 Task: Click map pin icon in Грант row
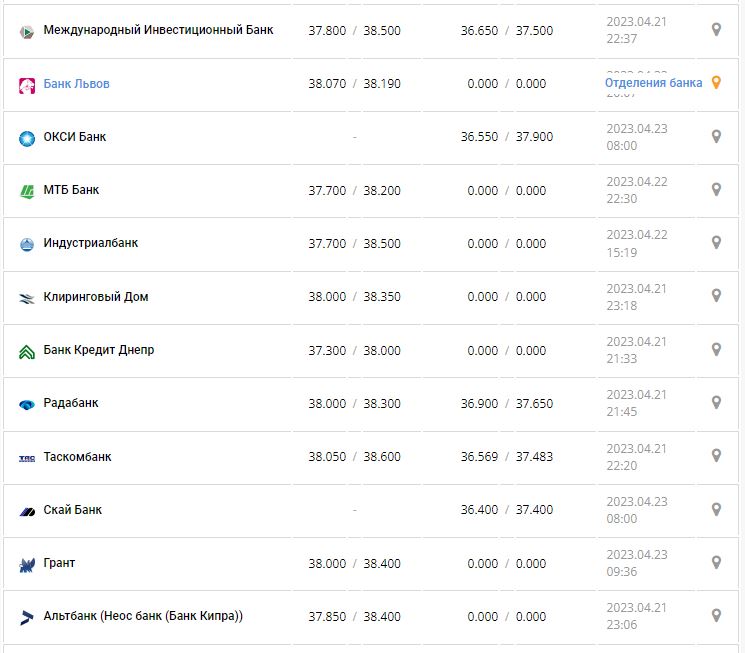716,562
